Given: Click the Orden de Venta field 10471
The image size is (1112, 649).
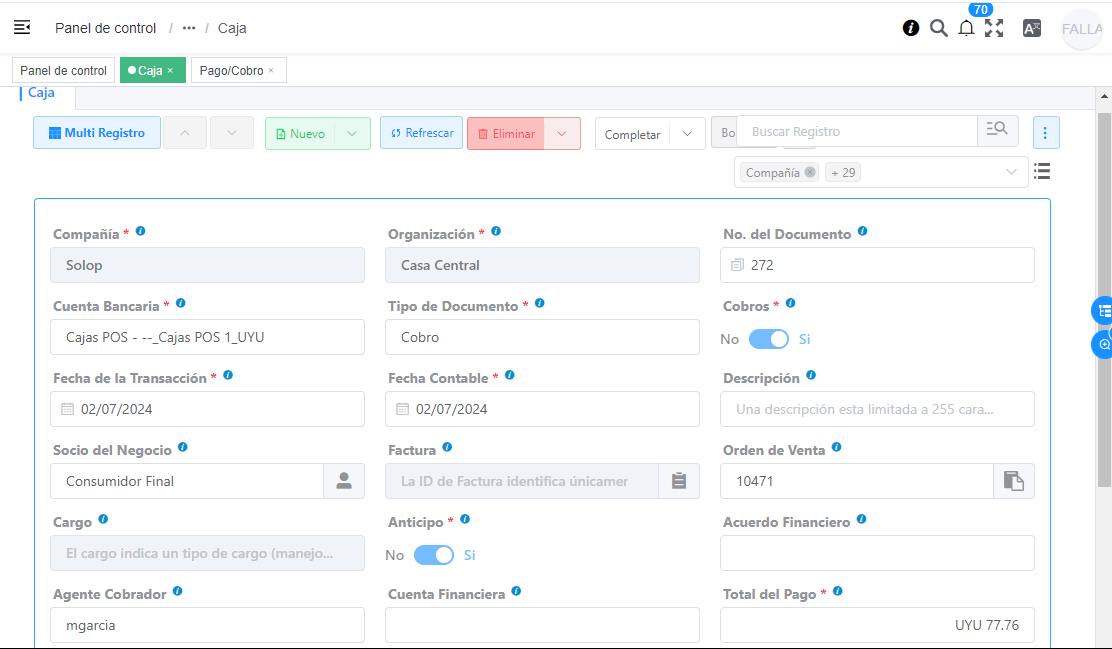Looking at the screenshot, I should [857, 481].
